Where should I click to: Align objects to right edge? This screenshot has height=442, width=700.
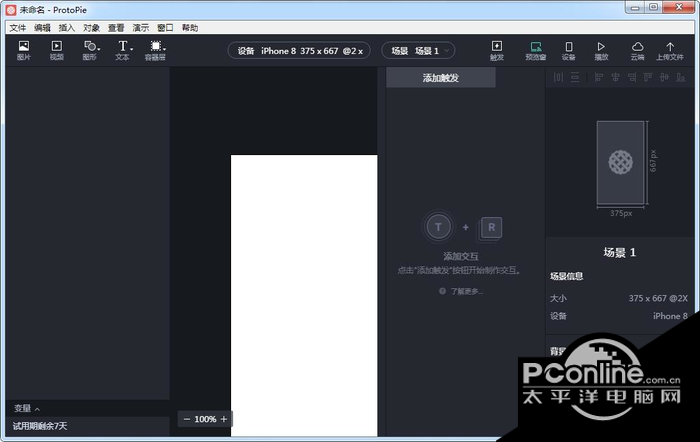click(632, 77)
